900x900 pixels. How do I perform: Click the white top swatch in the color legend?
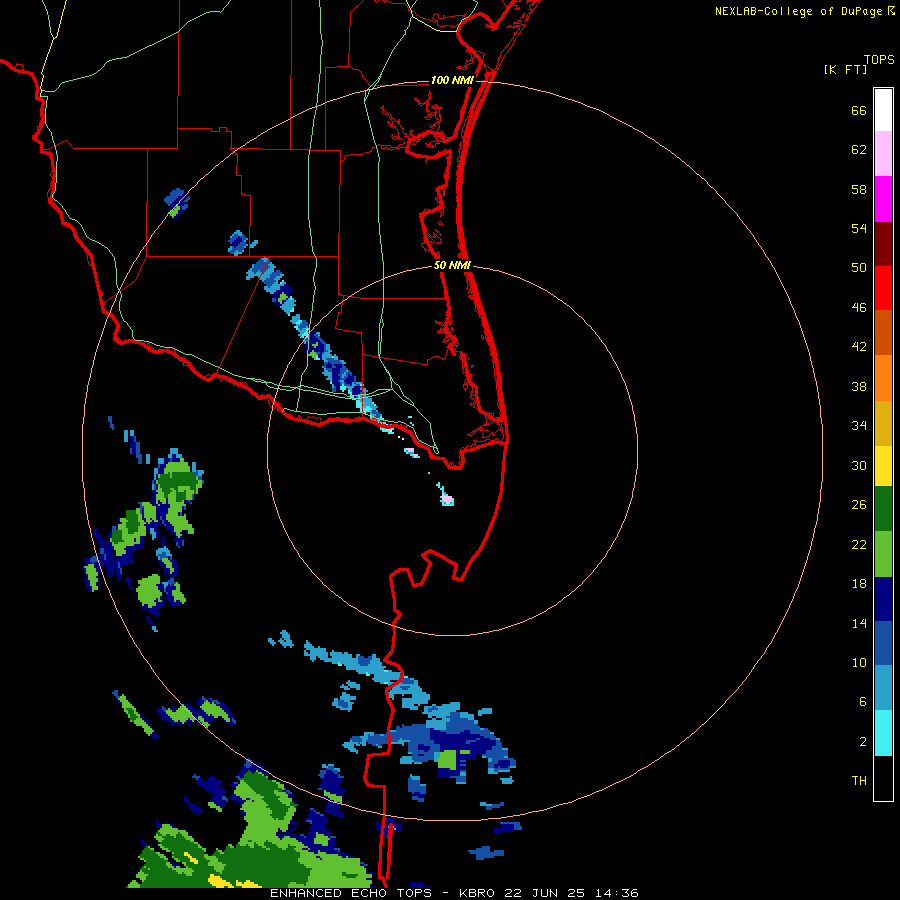(x=883, y=110)
